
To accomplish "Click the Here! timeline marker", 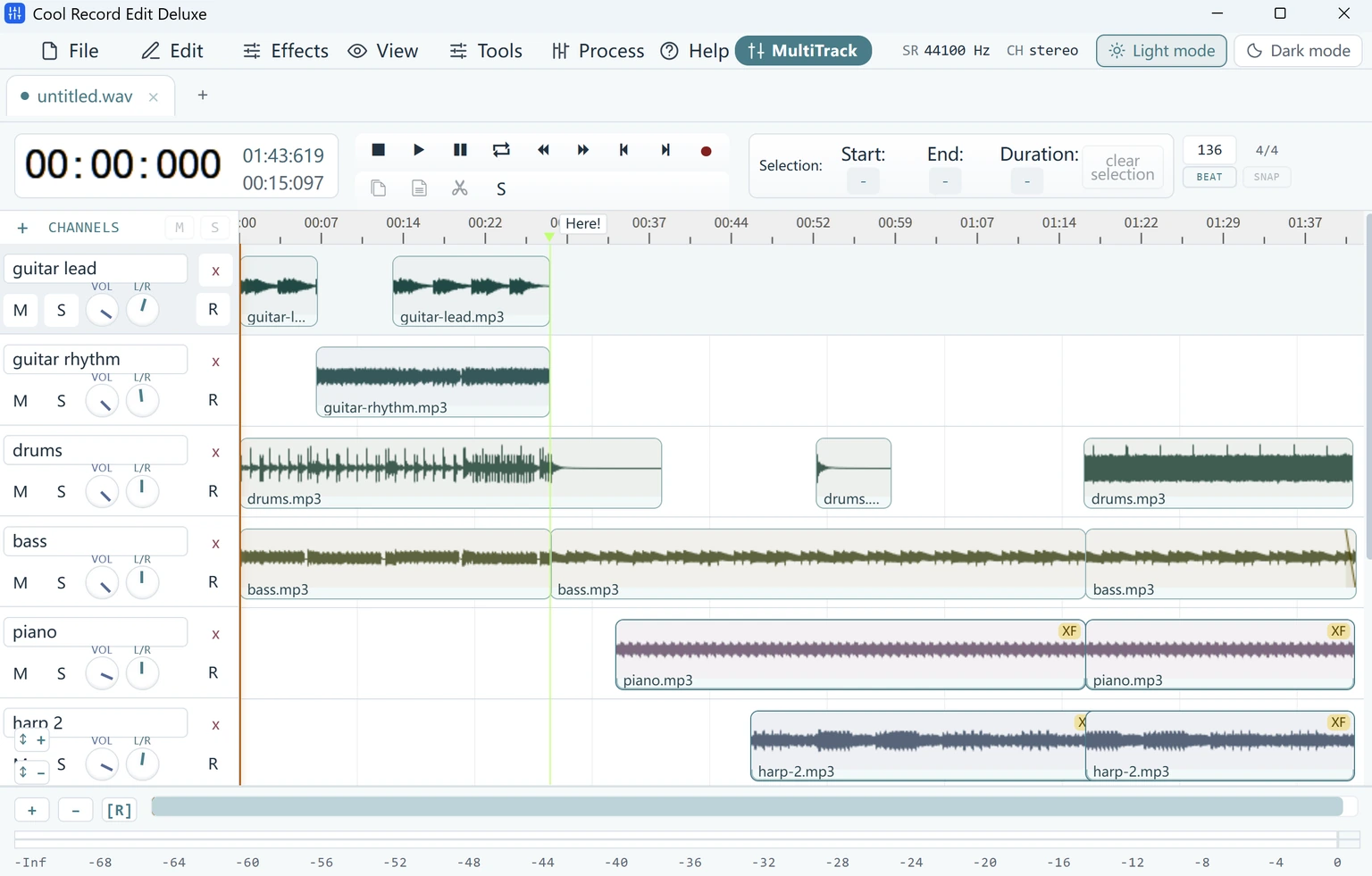I will tap(582, 223).
